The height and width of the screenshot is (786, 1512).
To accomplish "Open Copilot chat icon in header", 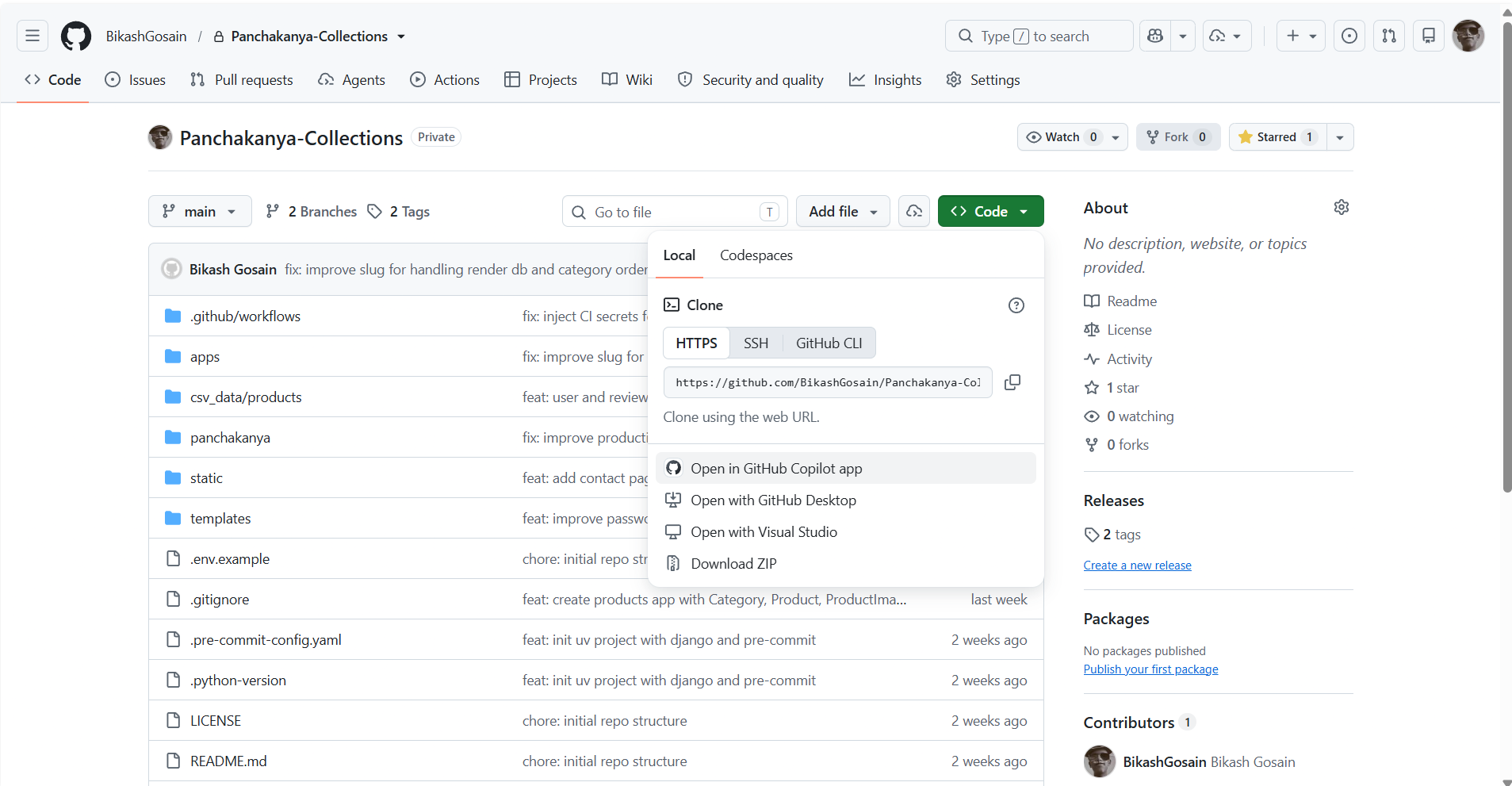I will point(1155,36).
